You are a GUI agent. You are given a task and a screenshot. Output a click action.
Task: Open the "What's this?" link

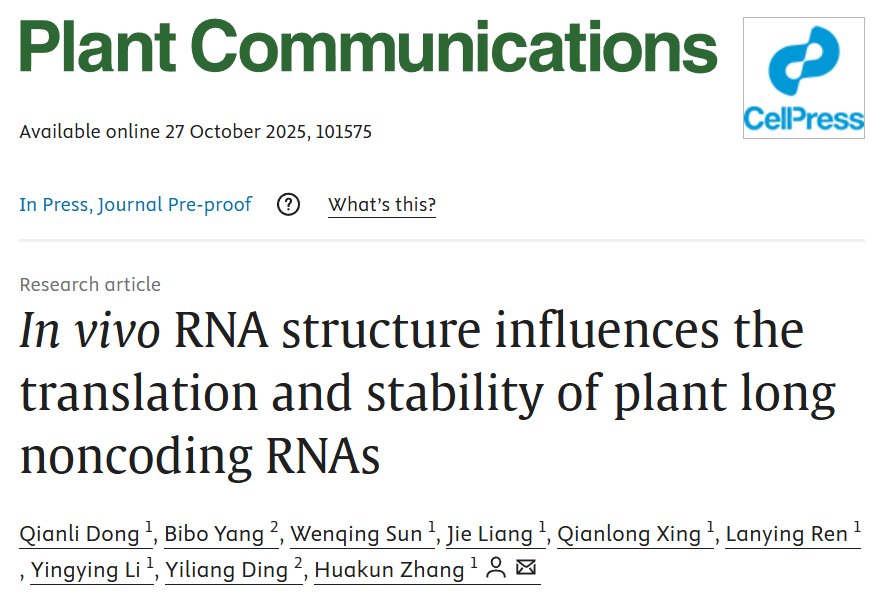click(382, 205)
